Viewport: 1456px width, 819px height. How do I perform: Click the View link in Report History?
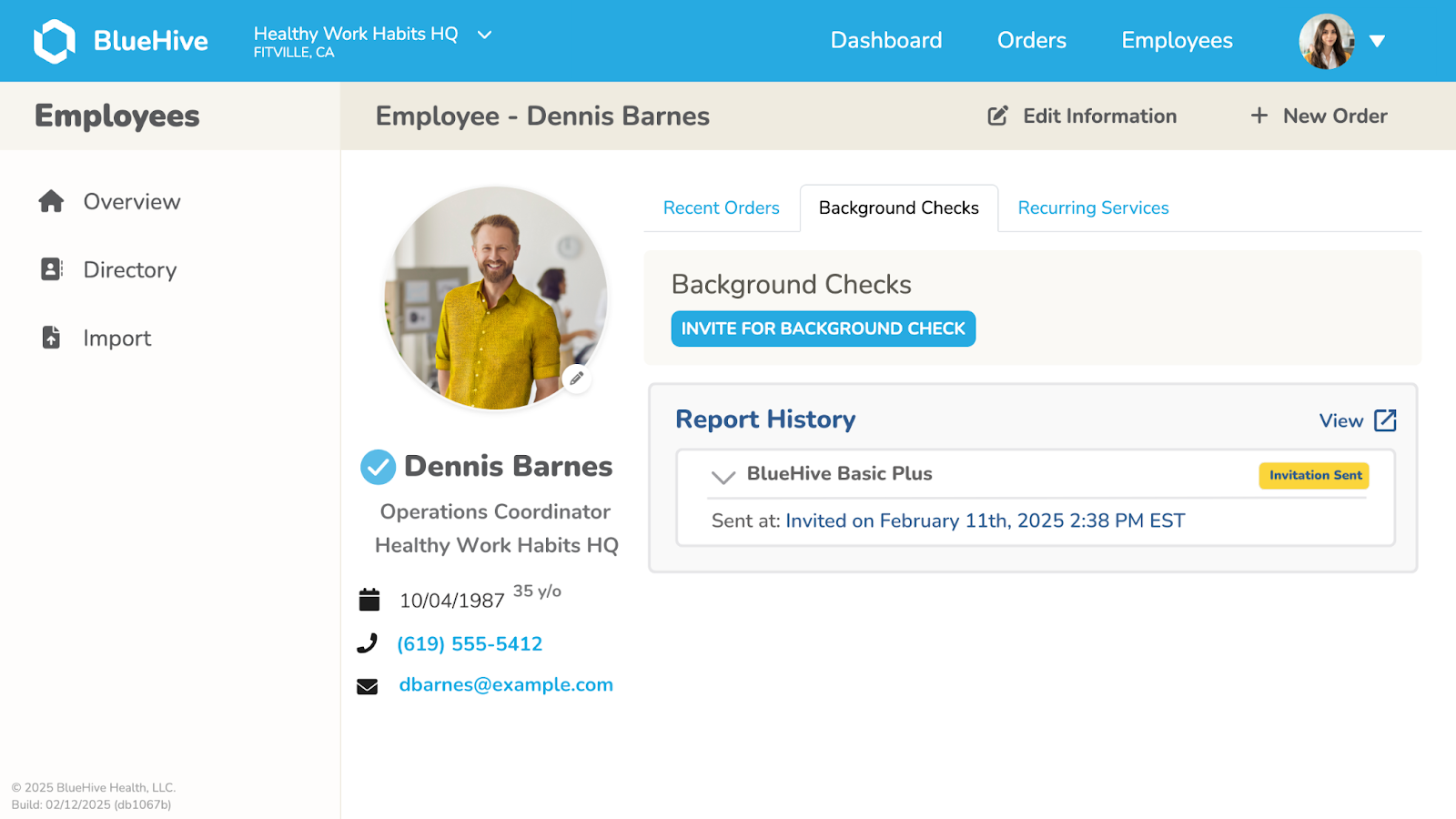click(x=1341, y=420)
